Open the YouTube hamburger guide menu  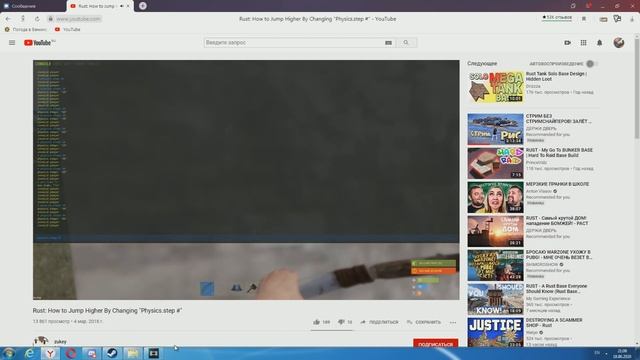point(12,42)
